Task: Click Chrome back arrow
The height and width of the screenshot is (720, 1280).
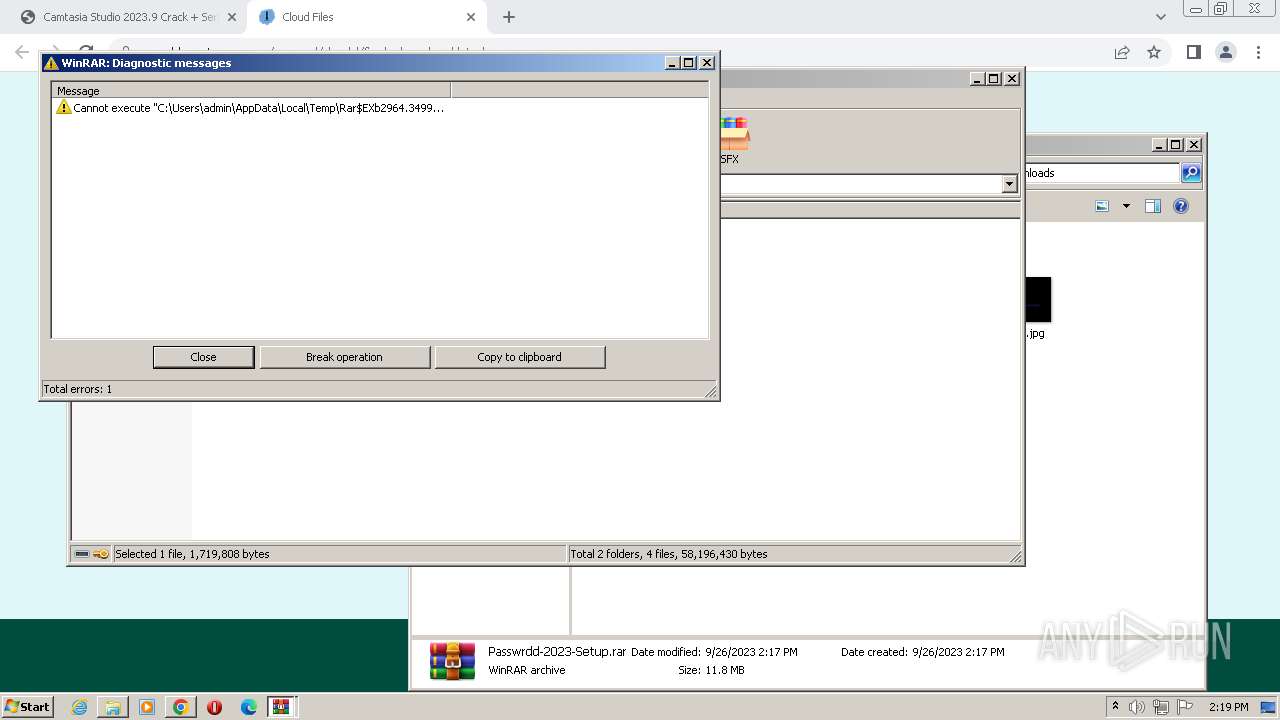Action: (22, 52)
